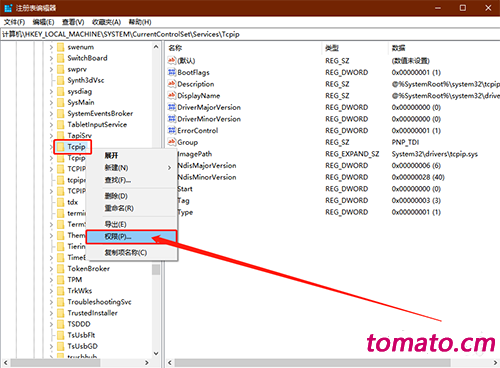Click the registry path address bar

point(250,34)
